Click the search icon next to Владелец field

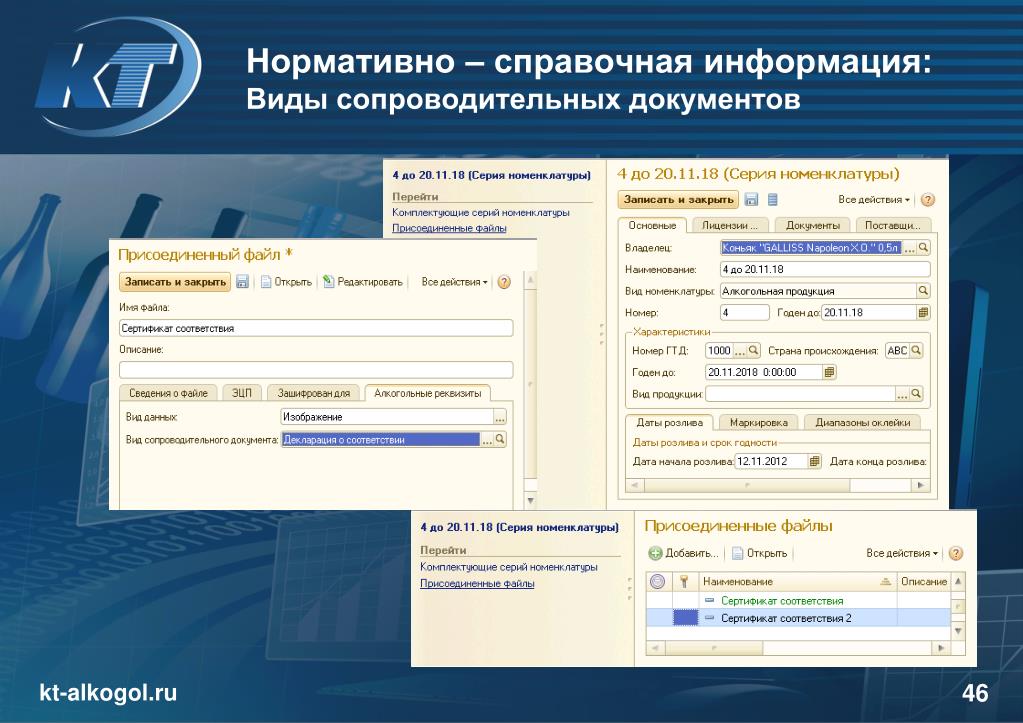923,248
